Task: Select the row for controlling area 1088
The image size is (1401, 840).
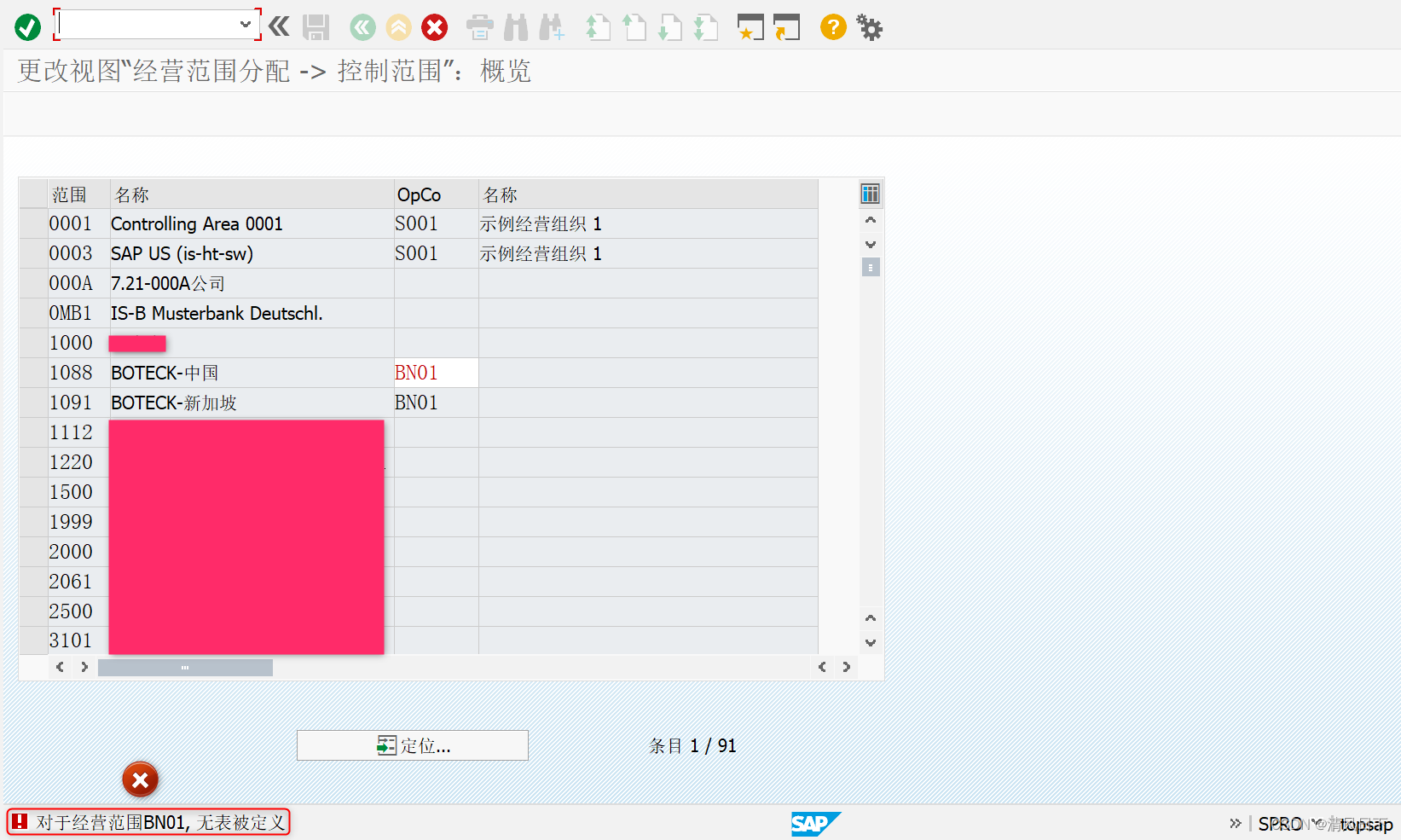Action: (34, 373)
